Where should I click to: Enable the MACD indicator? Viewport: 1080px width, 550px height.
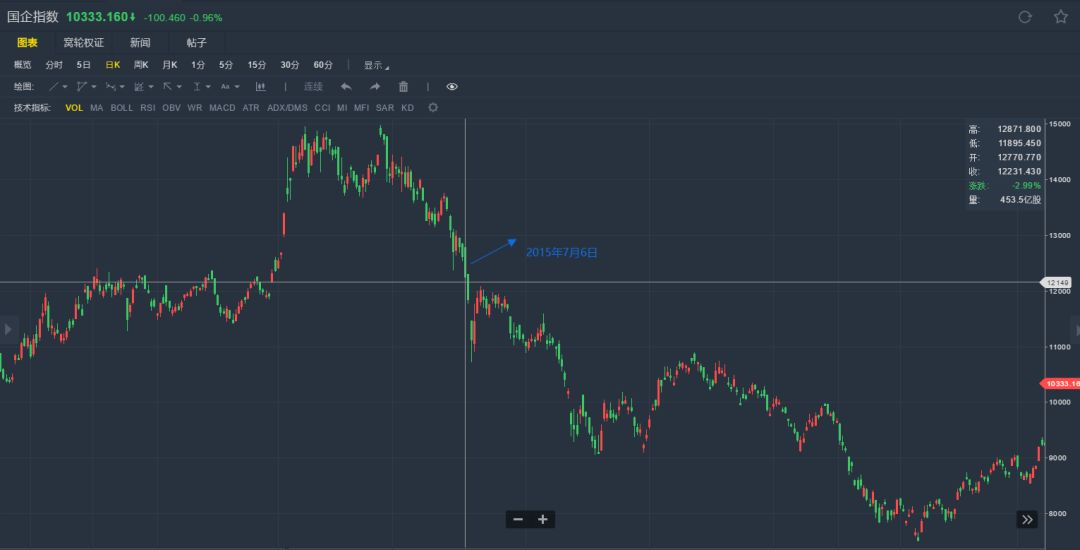click(x=222, y=107)
